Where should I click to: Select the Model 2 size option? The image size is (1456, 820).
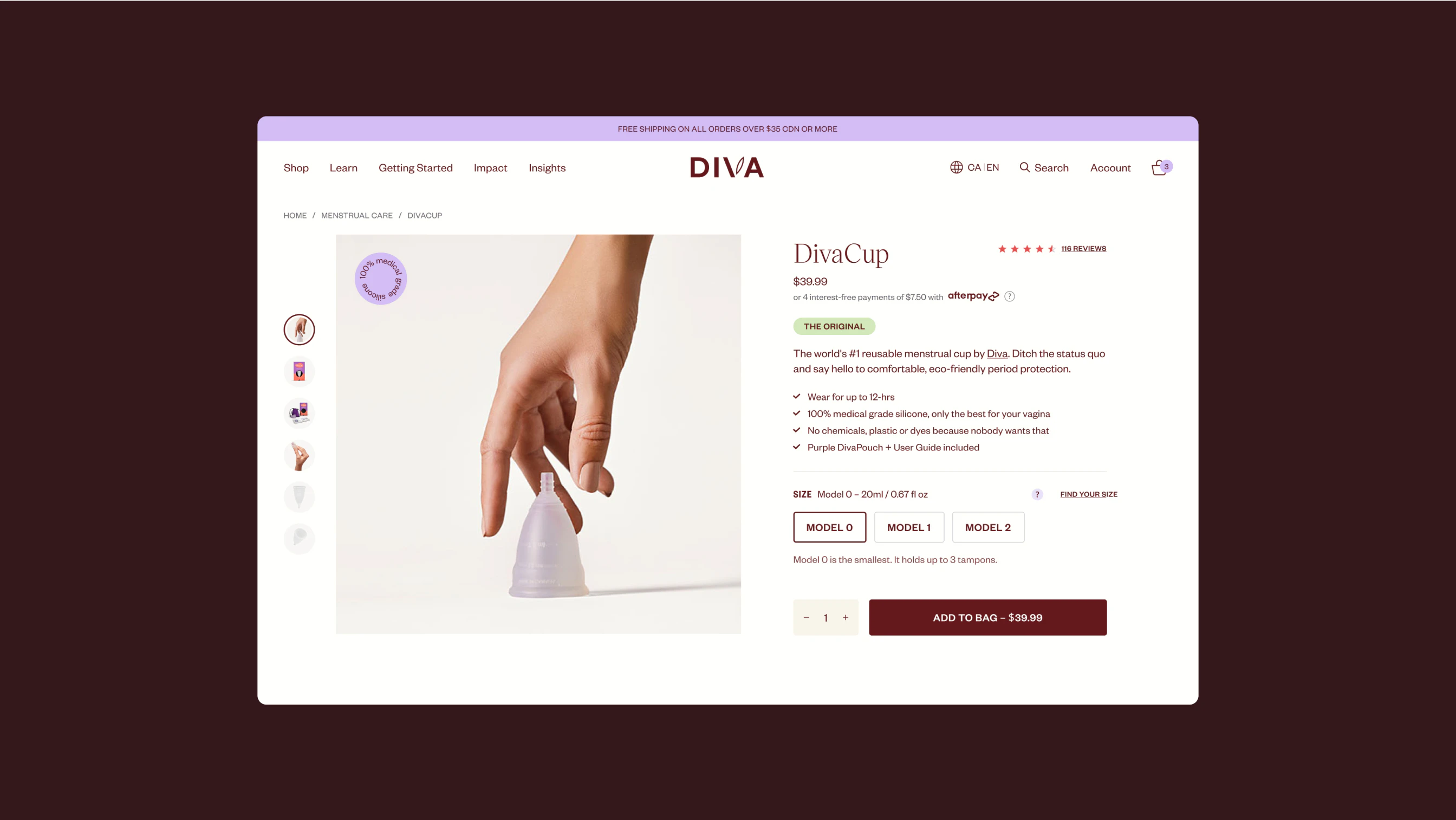[987, 527]
